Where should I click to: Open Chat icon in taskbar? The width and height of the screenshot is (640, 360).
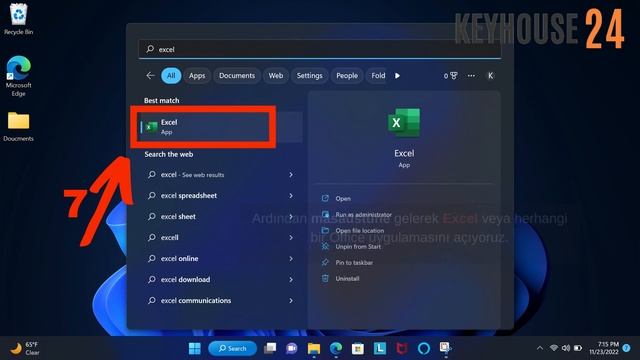pyautogui.click(x=291, y=349)
